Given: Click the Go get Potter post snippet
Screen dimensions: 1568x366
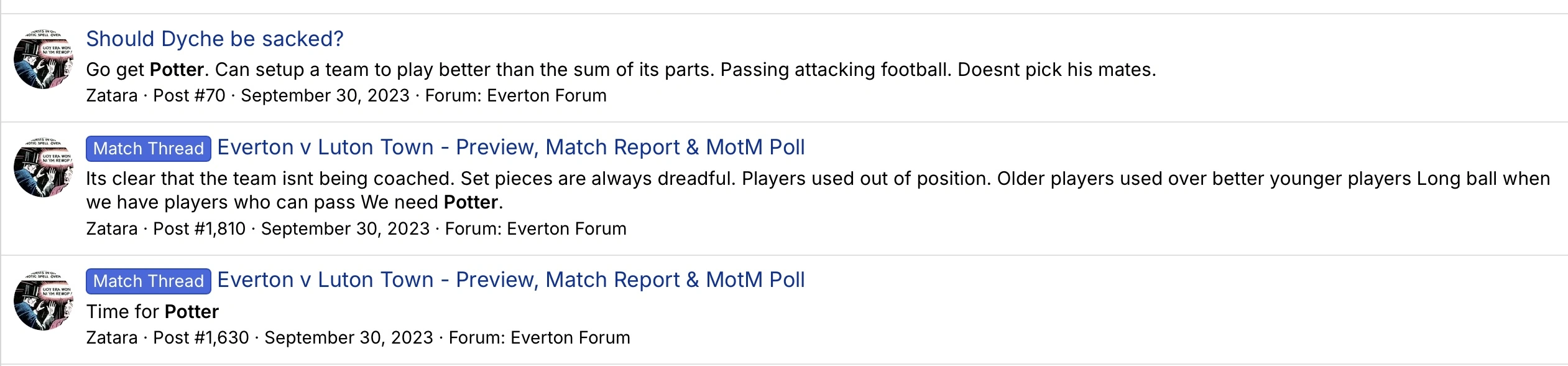Looking at the screenshot, I should coord(620,70).
